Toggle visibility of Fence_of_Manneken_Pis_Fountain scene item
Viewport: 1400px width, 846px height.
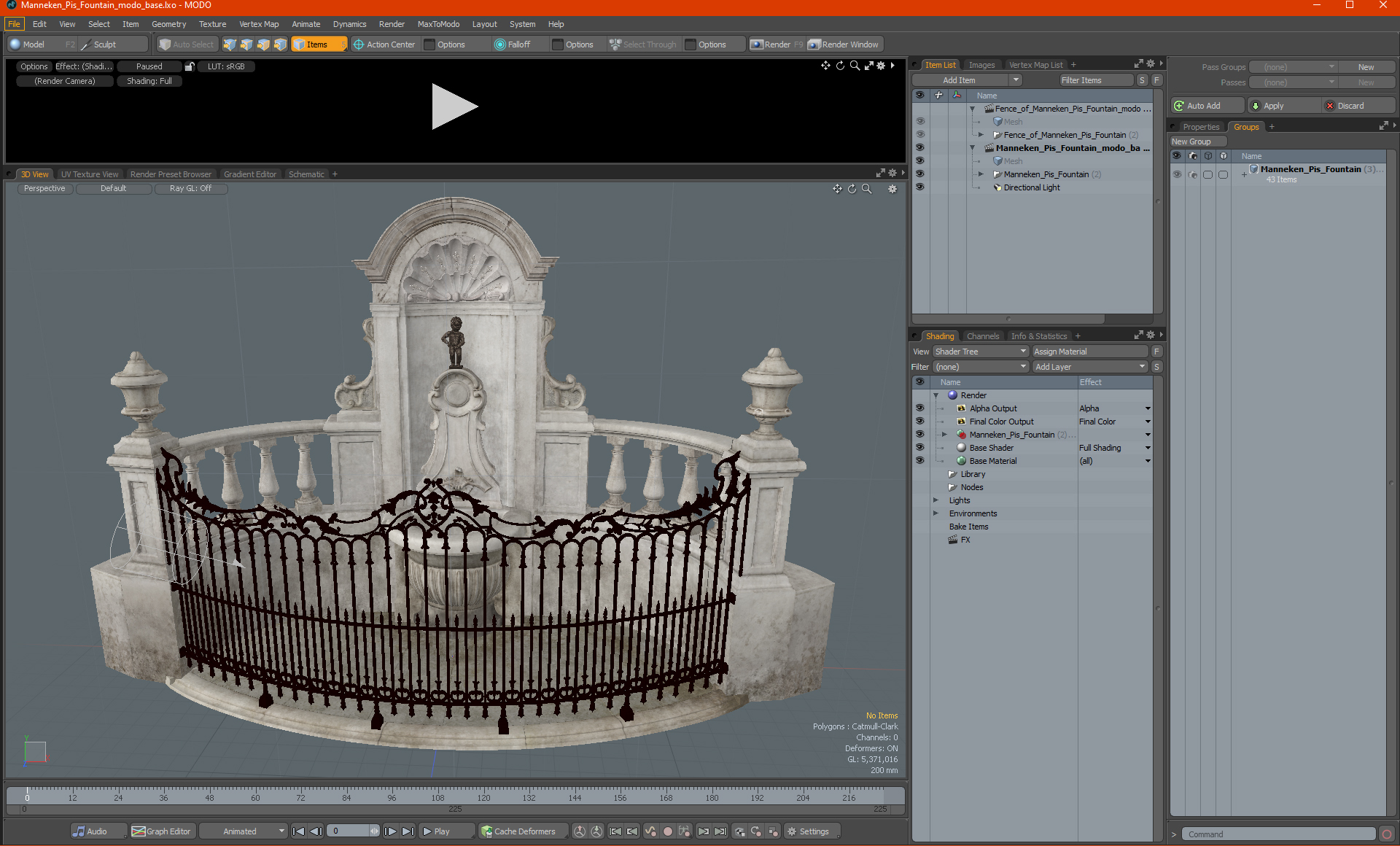click(919, 135)
